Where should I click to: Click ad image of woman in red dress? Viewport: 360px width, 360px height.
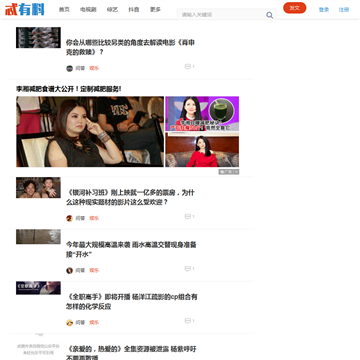click(x=202, y=150)
